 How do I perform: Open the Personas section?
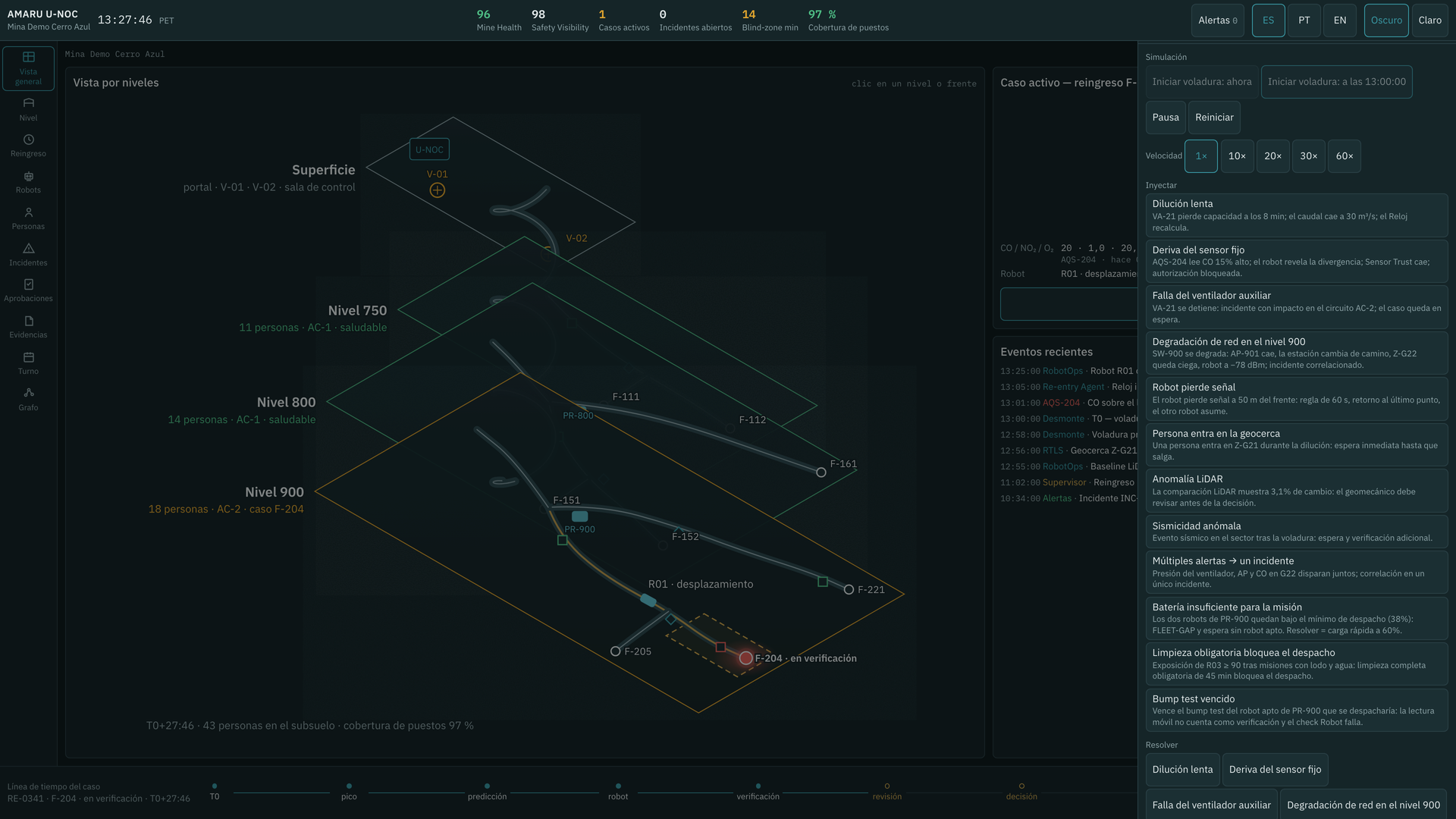tap(28, 218)
